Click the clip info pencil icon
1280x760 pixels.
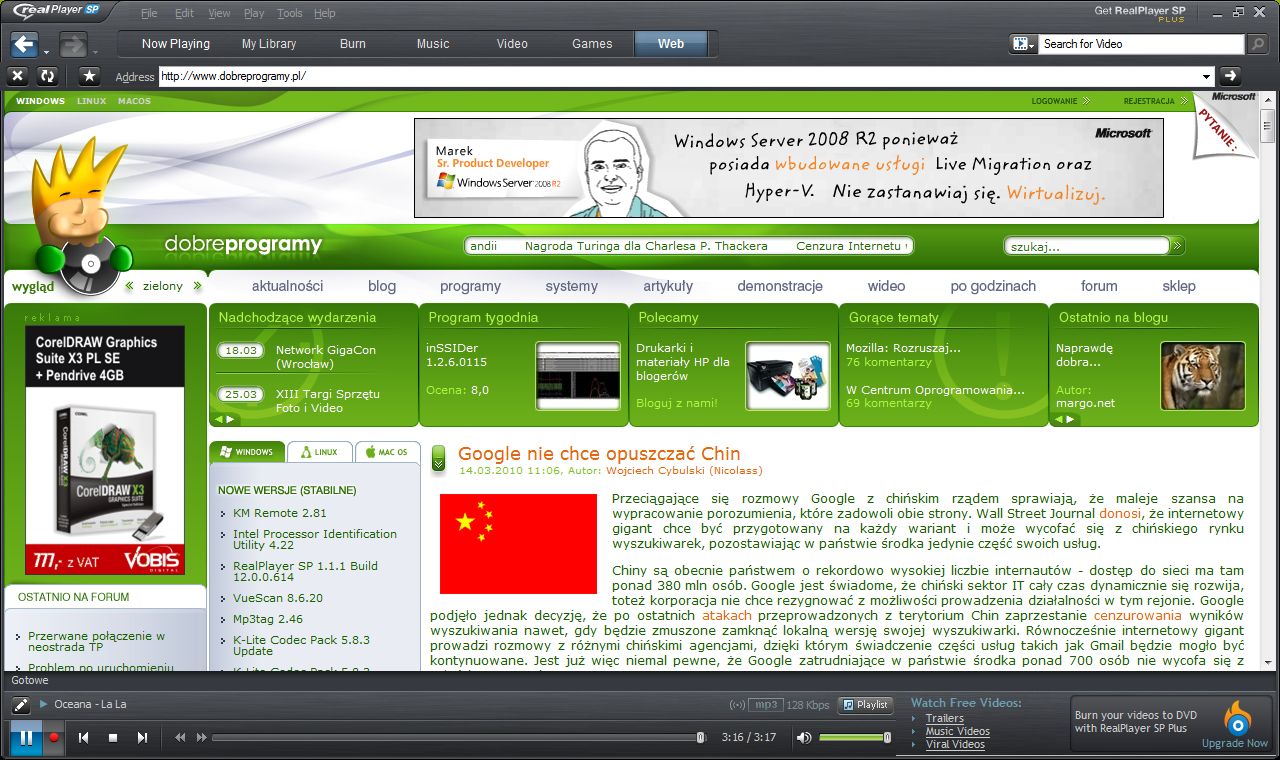click(x=21, y=705)
